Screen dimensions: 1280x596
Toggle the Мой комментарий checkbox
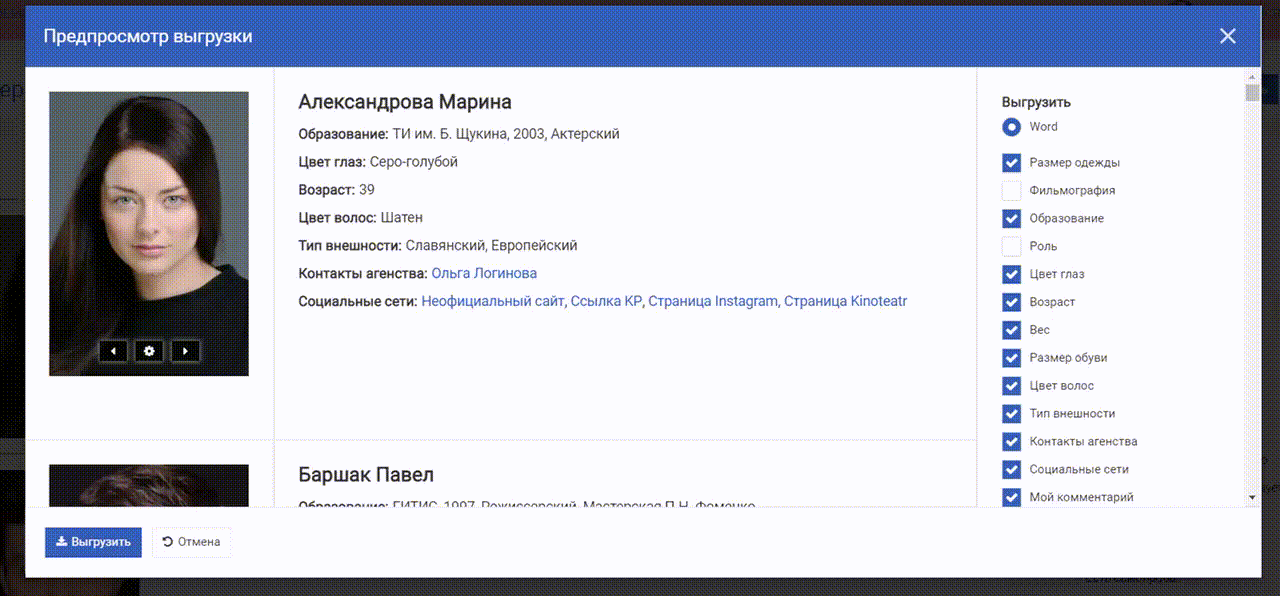(1011, 497)
